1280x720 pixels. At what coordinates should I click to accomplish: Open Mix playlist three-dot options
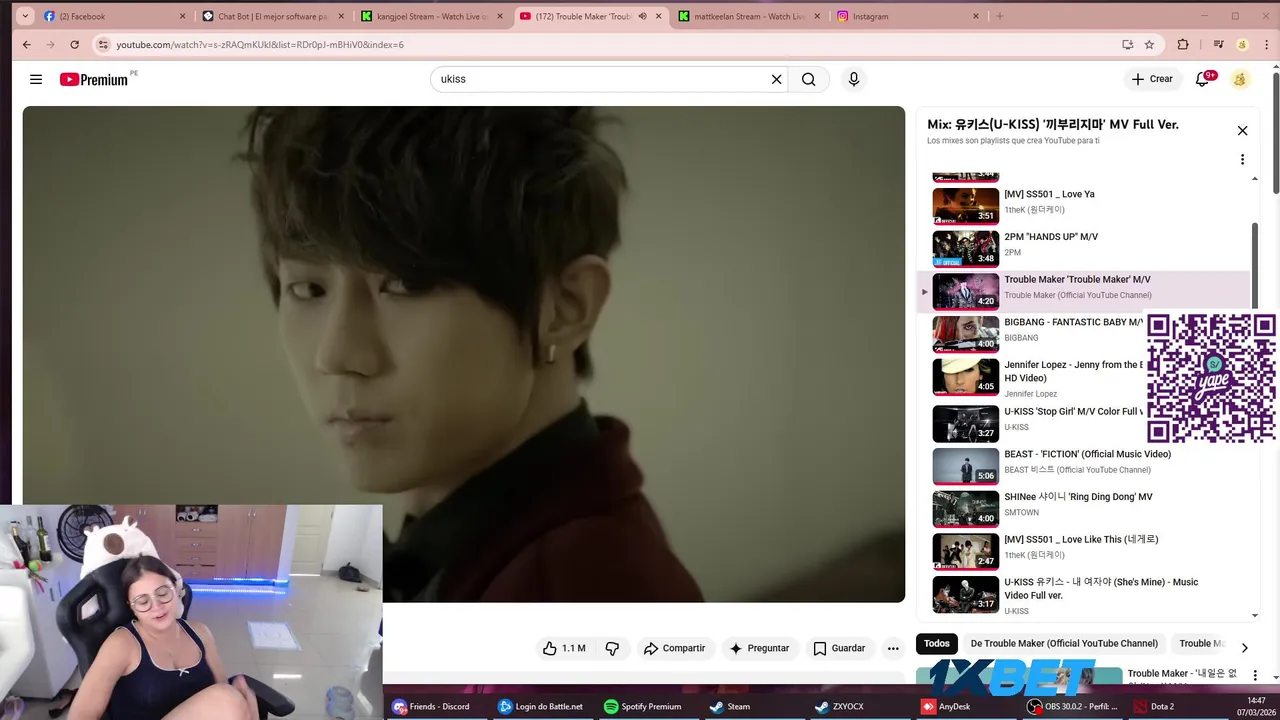1242,160
